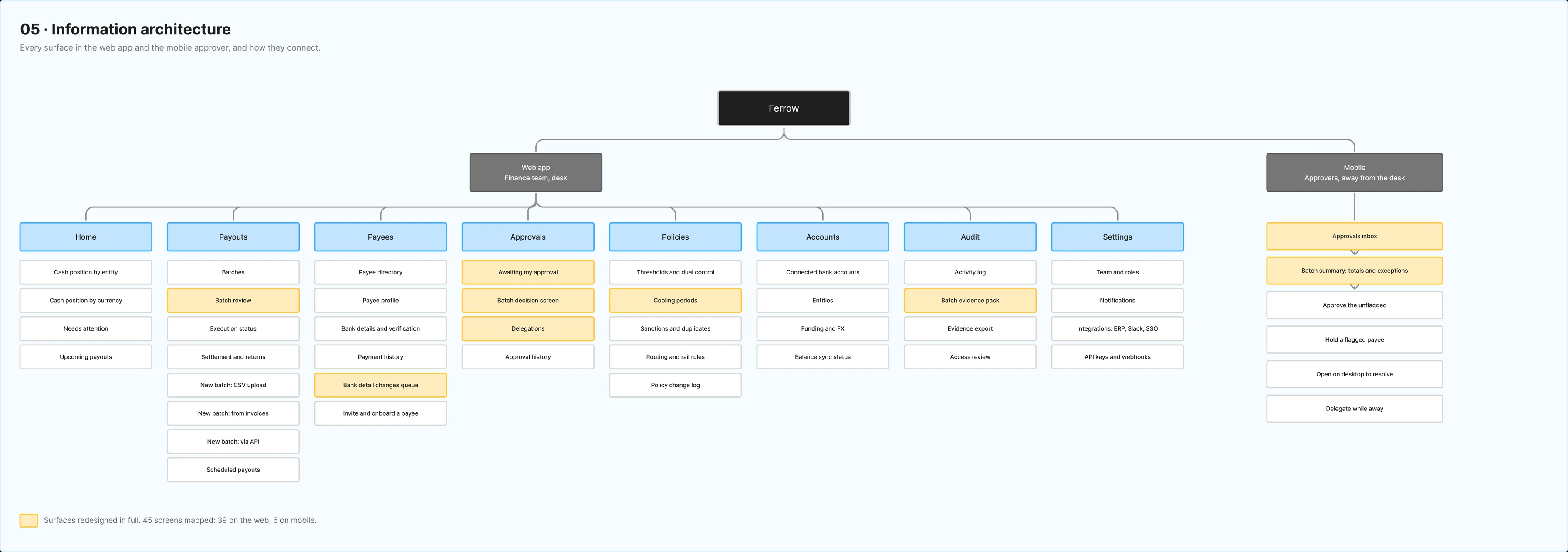Image resolution: width=1568 pixels, height=552 pixels.
Task: Click the Home section box
Action: coord(86,237)
